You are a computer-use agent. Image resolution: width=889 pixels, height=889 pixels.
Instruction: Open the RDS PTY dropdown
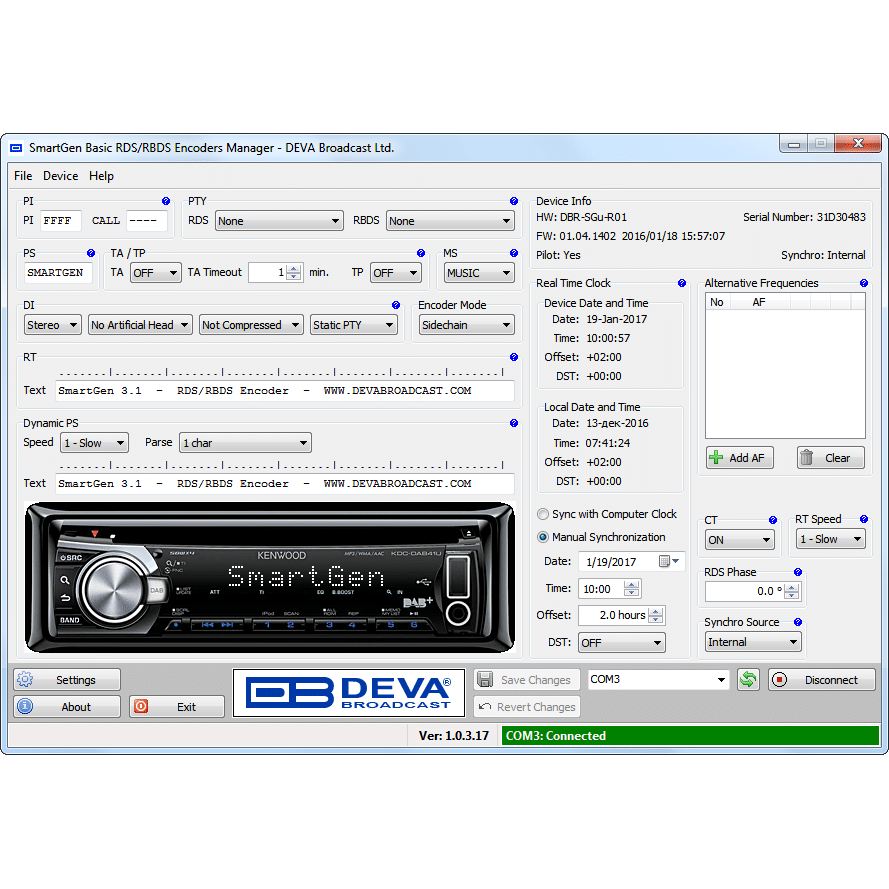(279, 221)
